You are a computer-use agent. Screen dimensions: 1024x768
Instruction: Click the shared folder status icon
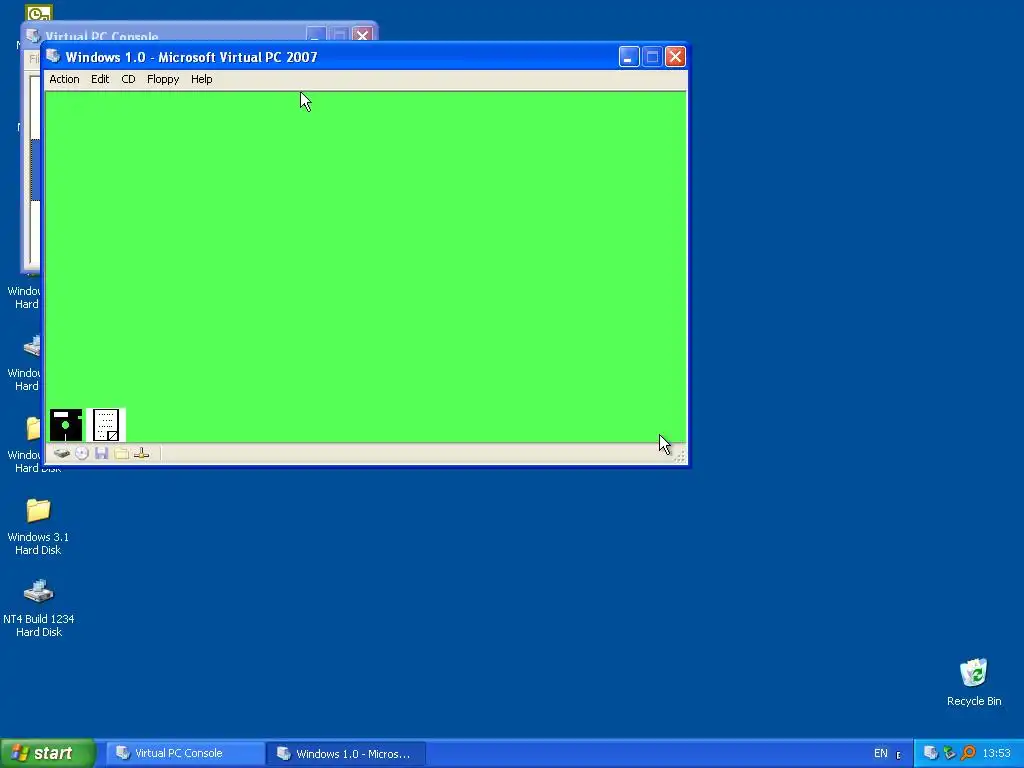click(121, 453)
